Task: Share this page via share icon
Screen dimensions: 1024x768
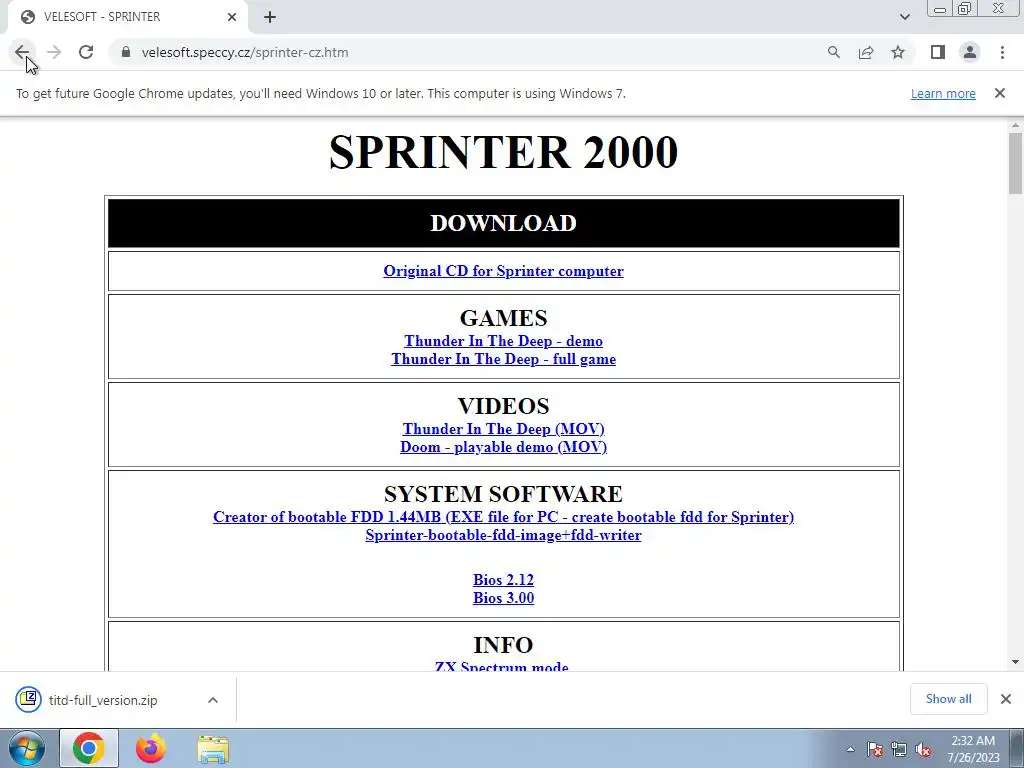Action: [866, 52]
